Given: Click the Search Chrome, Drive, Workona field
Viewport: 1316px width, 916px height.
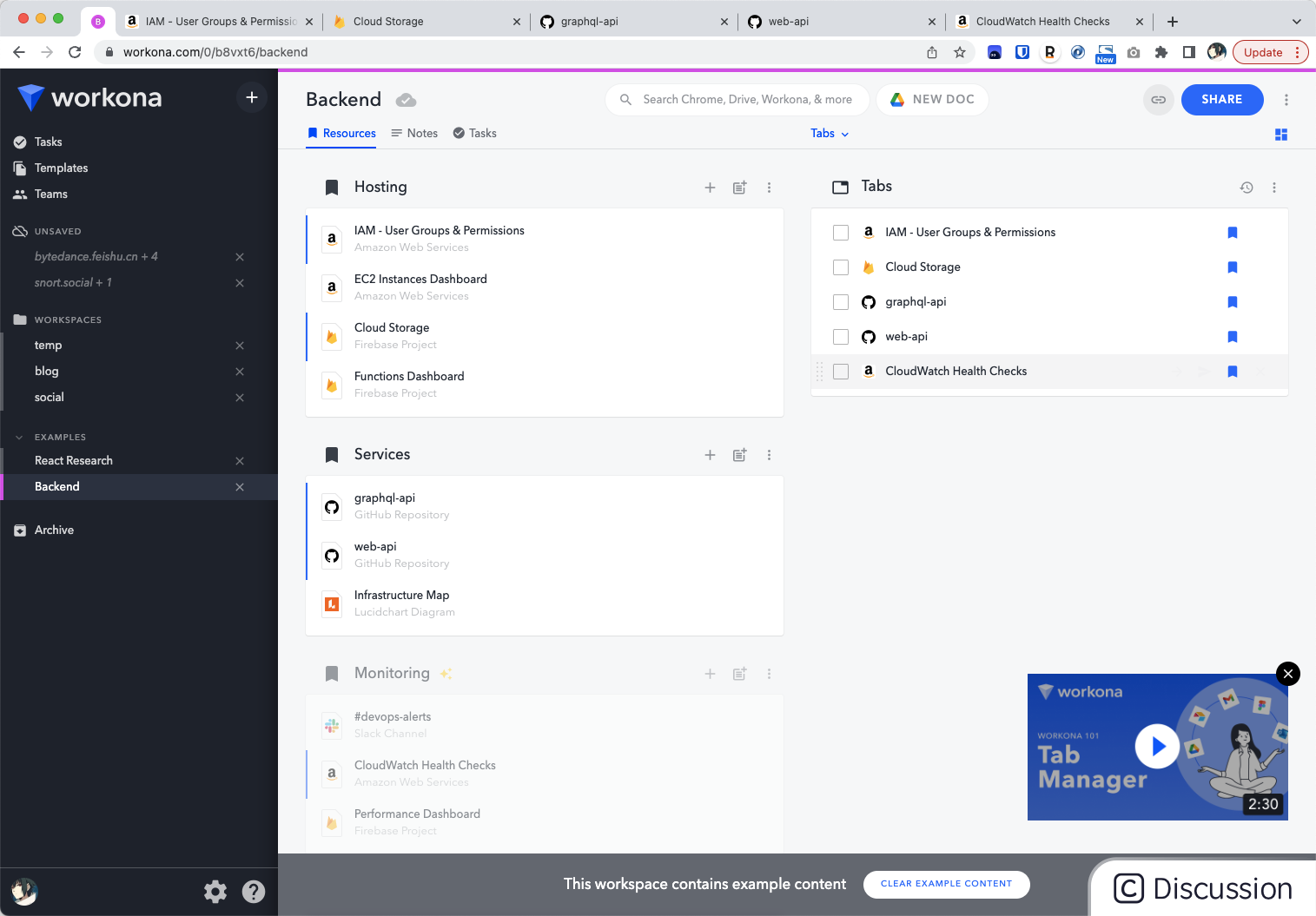Looking at the screenshot, I should [x=737, y=100].
